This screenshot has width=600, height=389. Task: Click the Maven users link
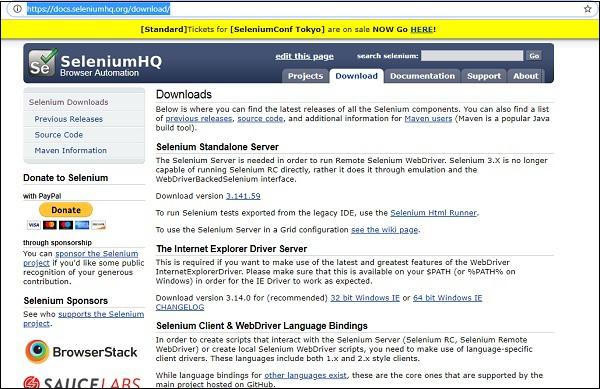coord(428,119)
